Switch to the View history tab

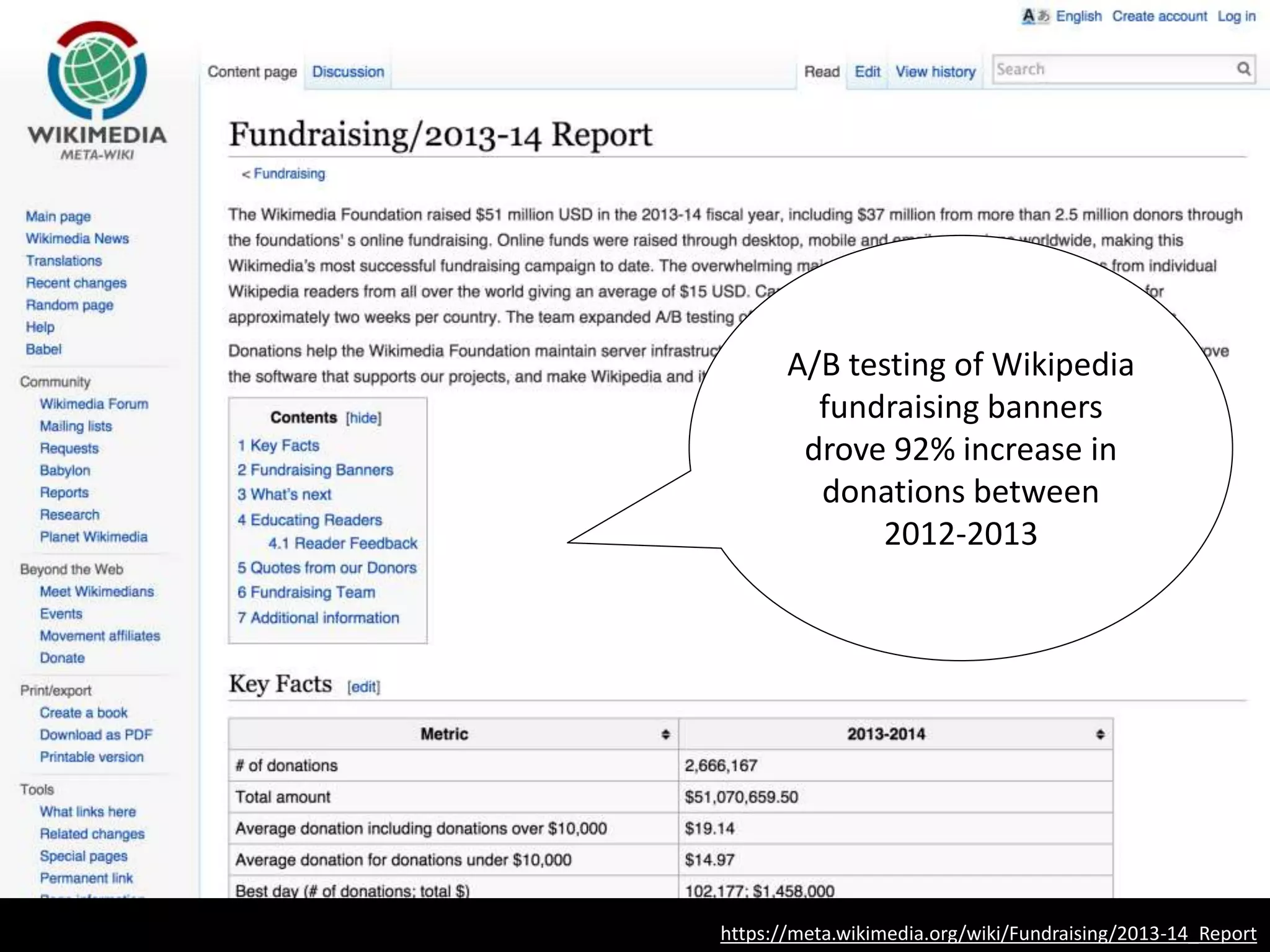tap(935, 72)
